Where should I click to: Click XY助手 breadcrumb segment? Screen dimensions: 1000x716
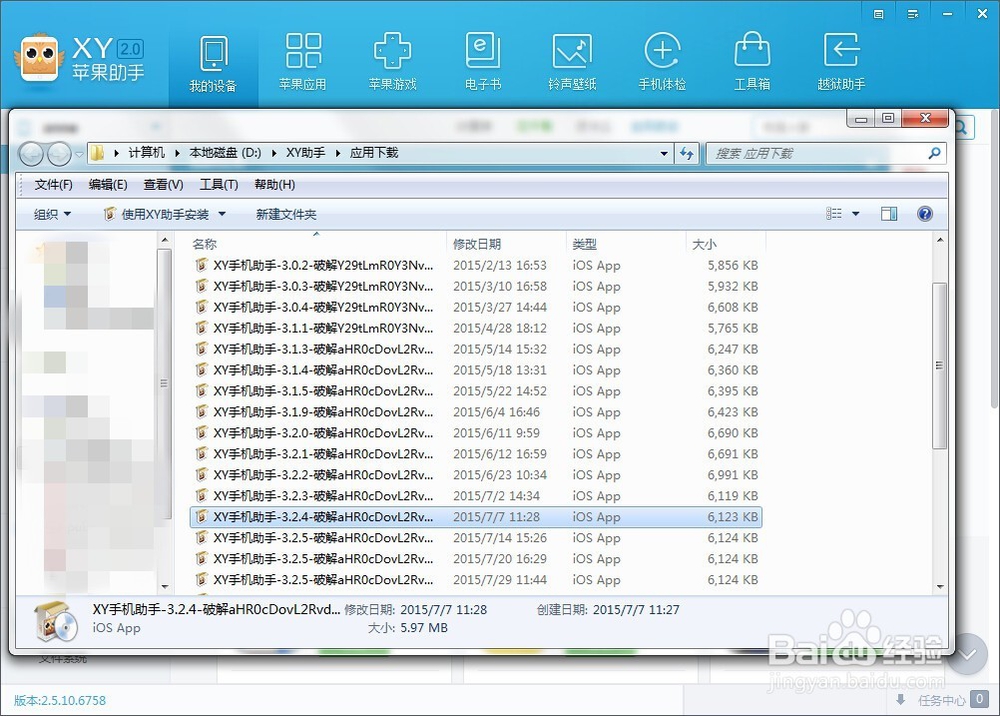305,152
